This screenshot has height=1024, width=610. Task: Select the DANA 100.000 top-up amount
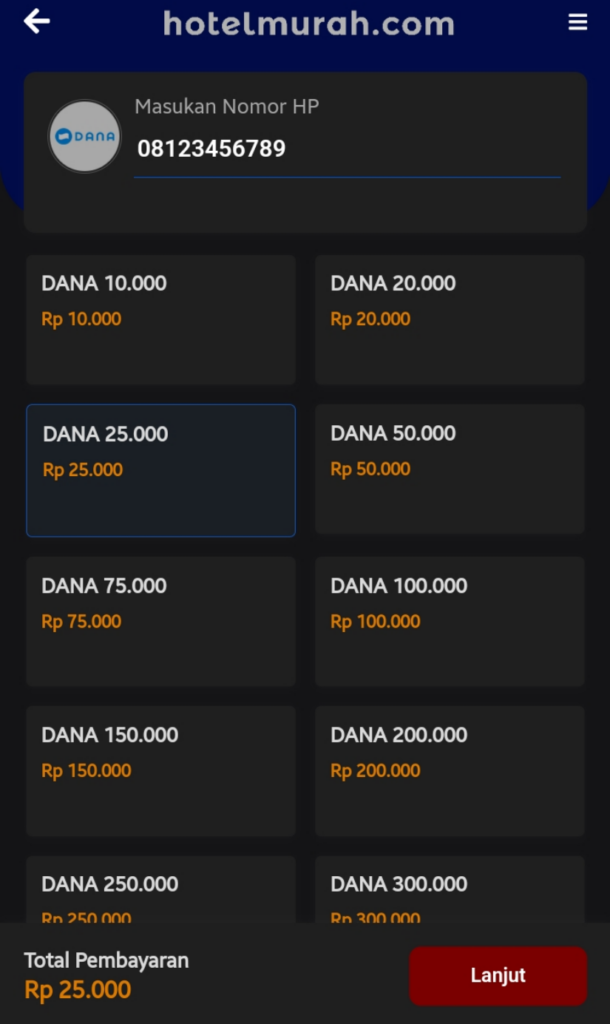pyautogui.click(x=449, y=620)
